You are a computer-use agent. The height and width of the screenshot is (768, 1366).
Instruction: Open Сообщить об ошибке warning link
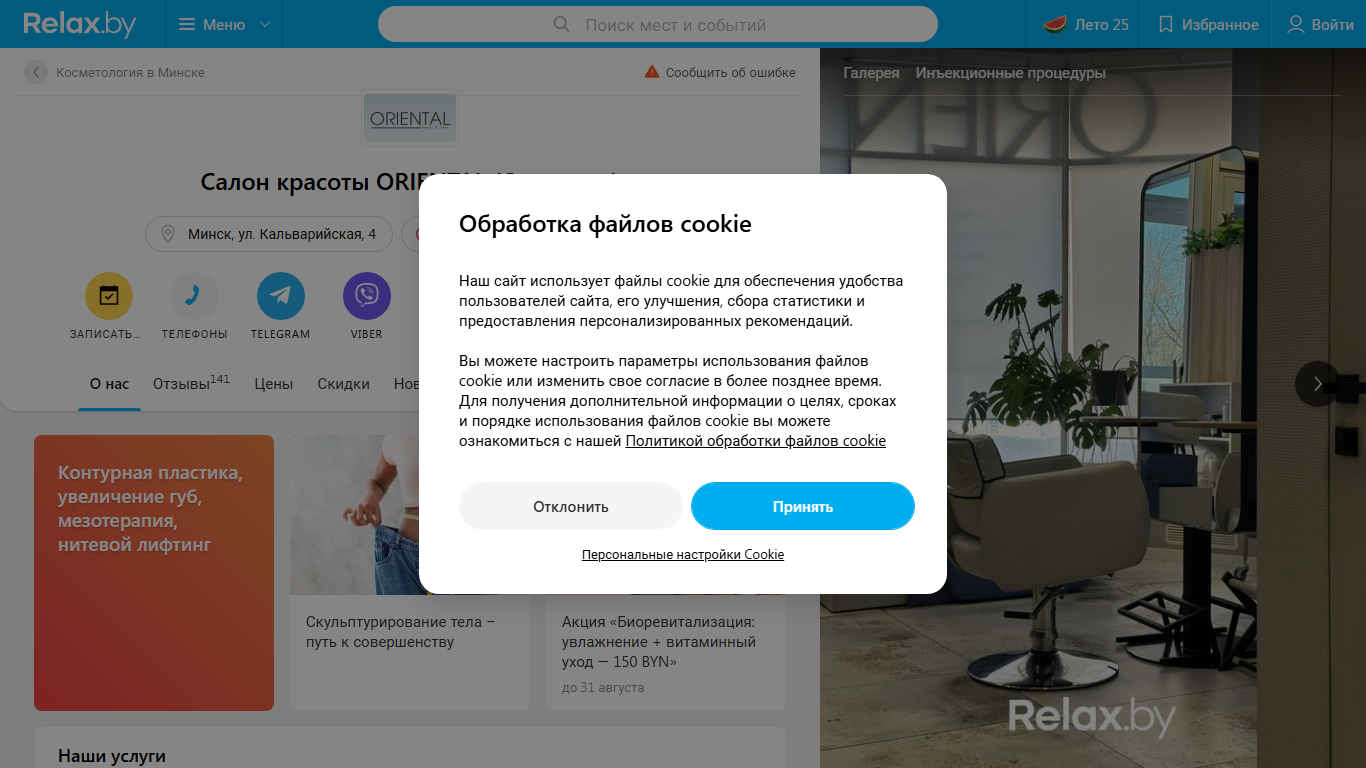[x=720, y=72]
